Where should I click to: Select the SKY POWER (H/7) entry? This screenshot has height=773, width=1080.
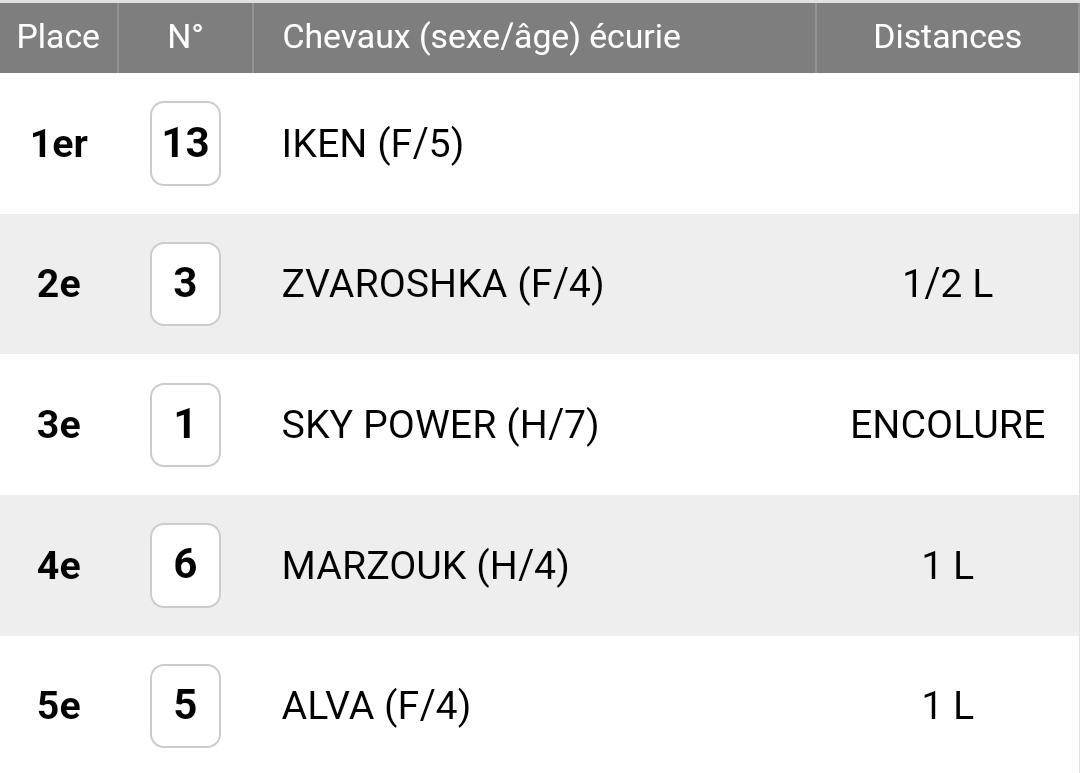pyautogui.click(x=440, y=425)
